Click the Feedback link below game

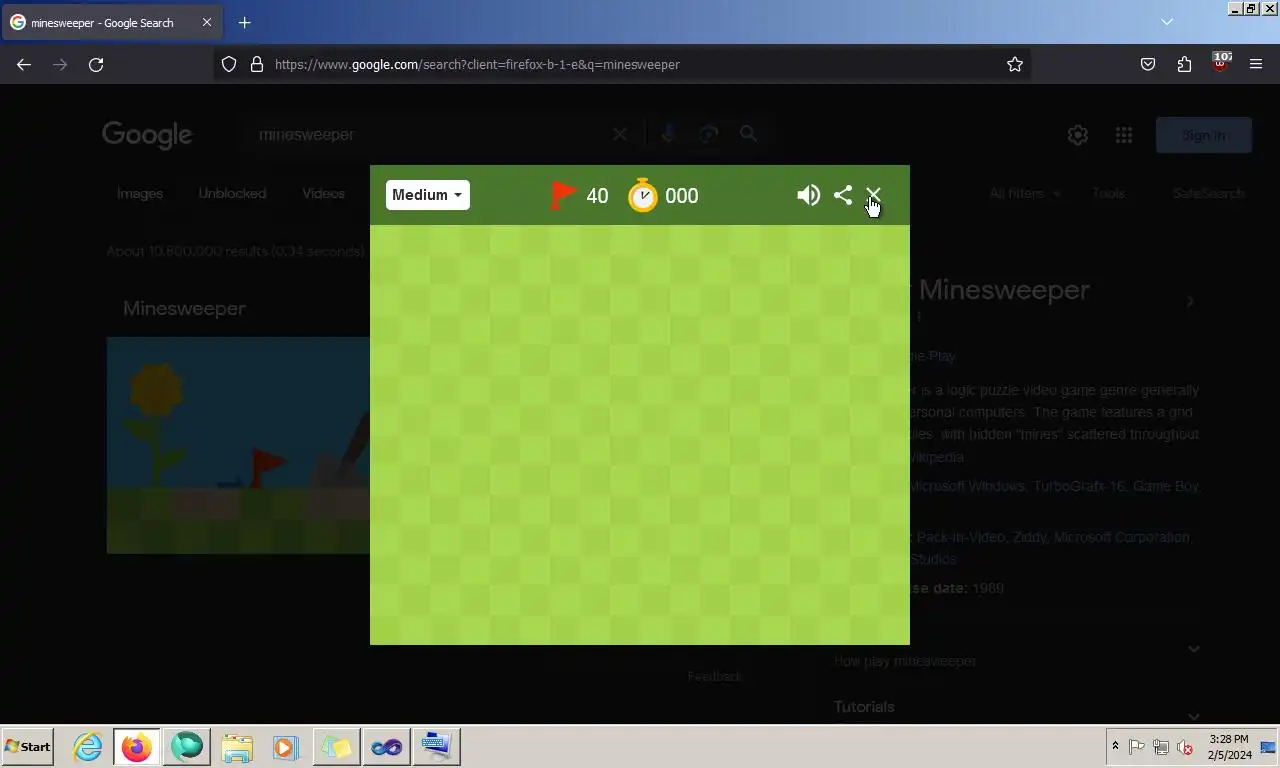coord(715,677)
